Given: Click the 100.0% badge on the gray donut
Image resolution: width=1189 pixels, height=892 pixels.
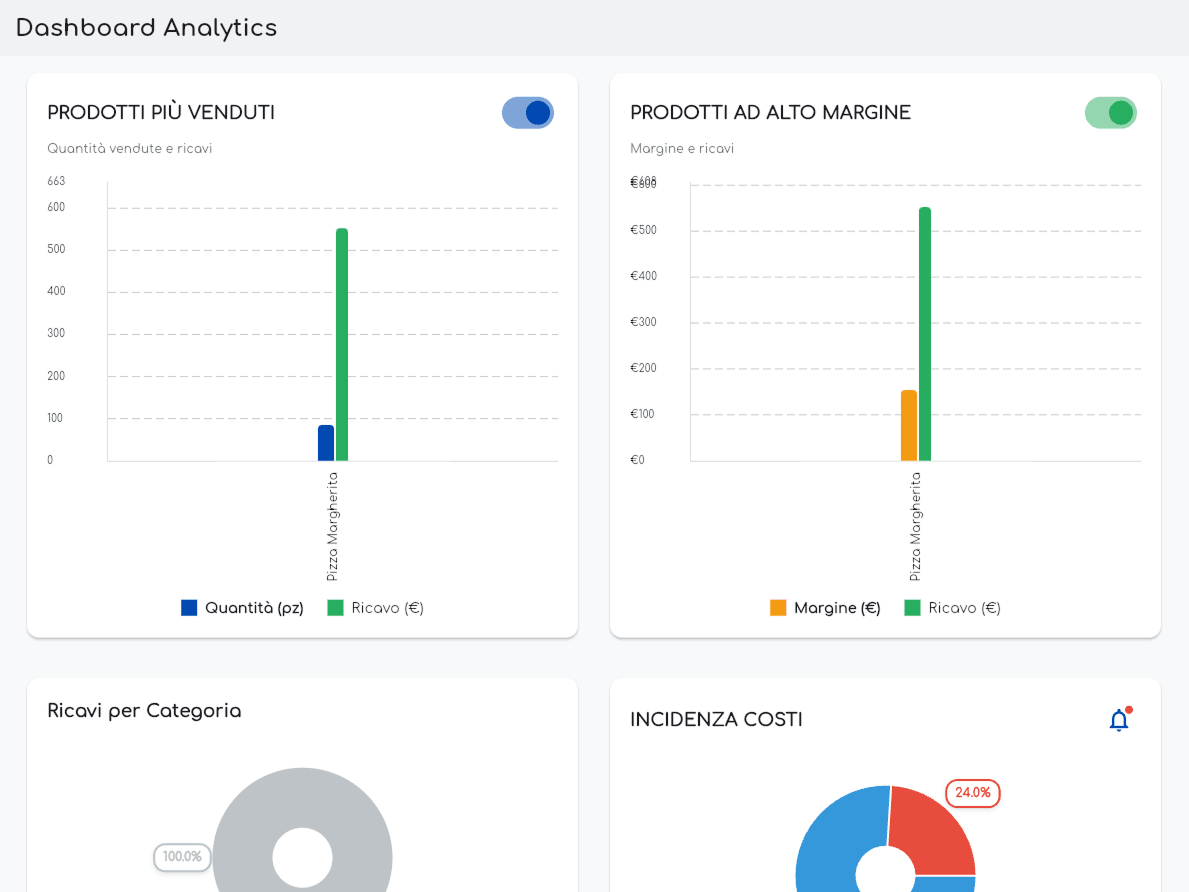Looking at the screenshot, I should (x=181, y=857).
